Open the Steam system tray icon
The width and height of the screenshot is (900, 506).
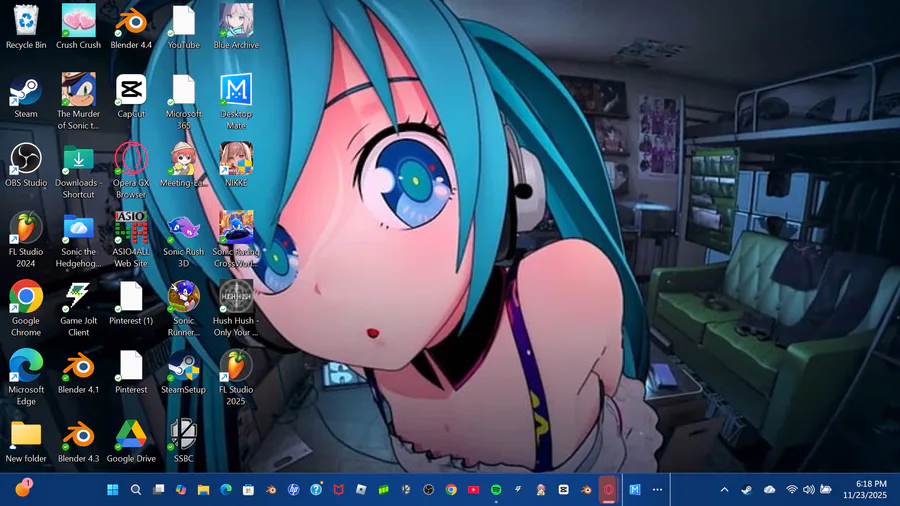(x=747, y=489)
